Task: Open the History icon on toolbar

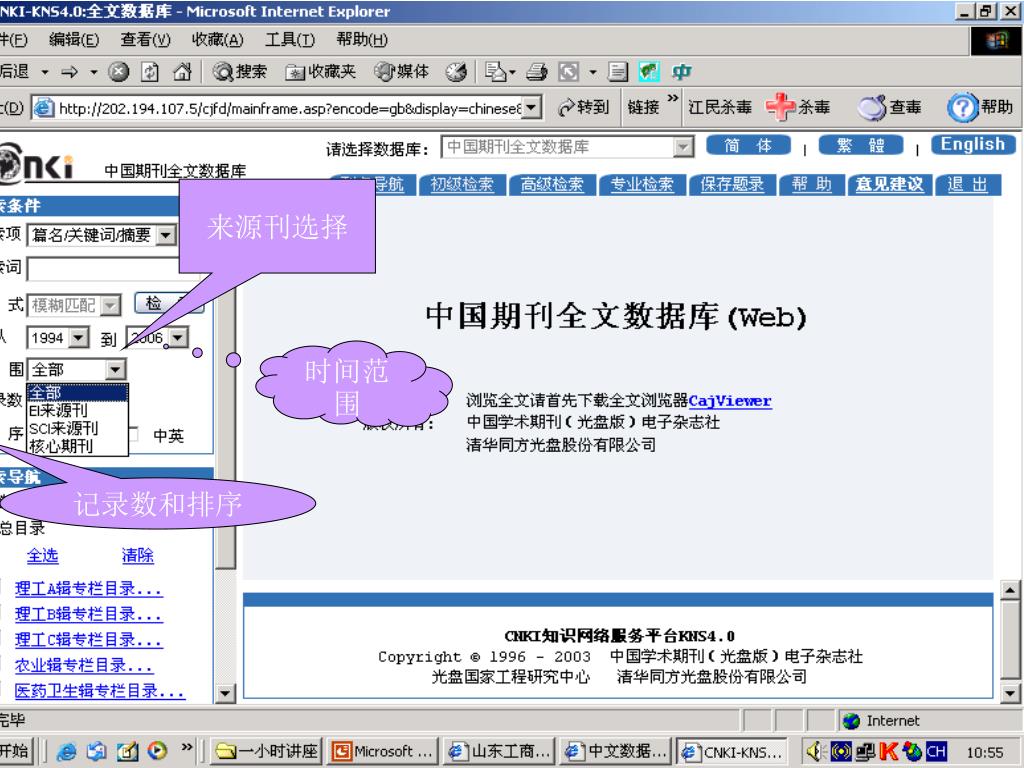Action: (456, 72)
